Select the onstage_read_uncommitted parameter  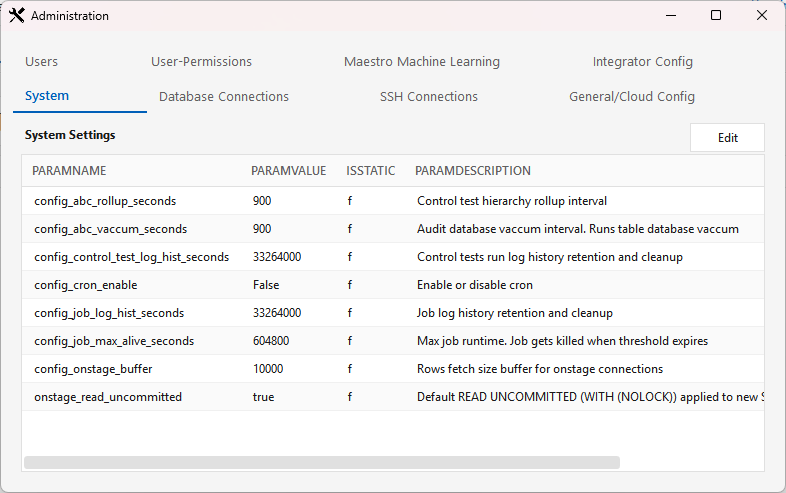point(108,397)
